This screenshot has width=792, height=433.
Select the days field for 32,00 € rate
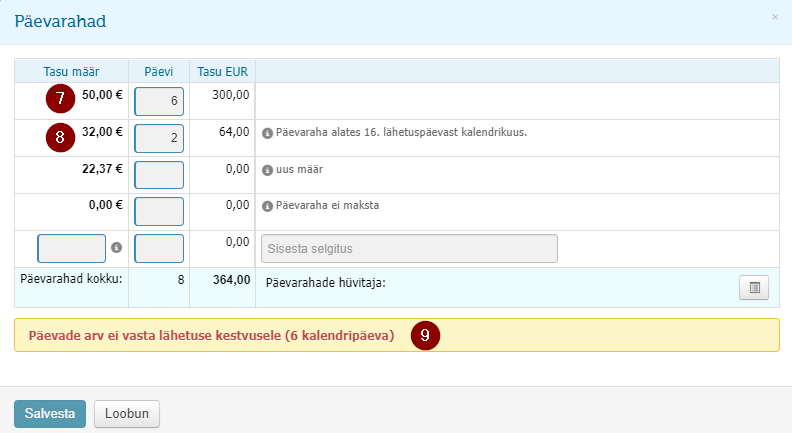click(x=159, y=138)
